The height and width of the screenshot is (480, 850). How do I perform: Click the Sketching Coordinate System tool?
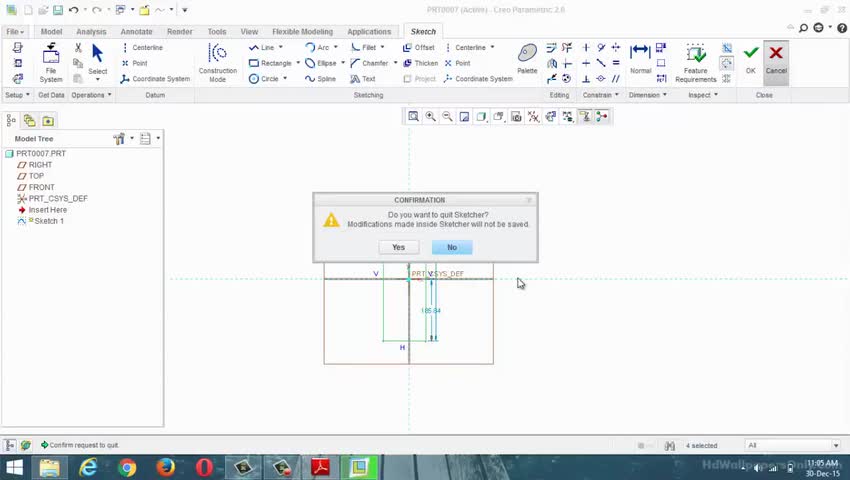tap(478, 79)
